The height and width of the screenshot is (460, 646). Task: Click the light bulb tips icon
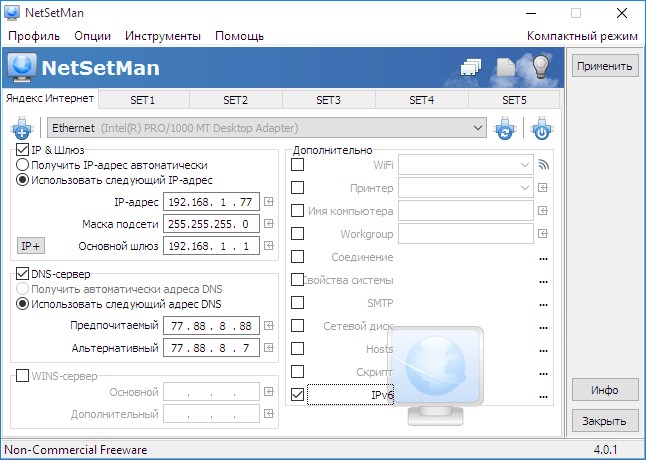[x=541, y=67]
